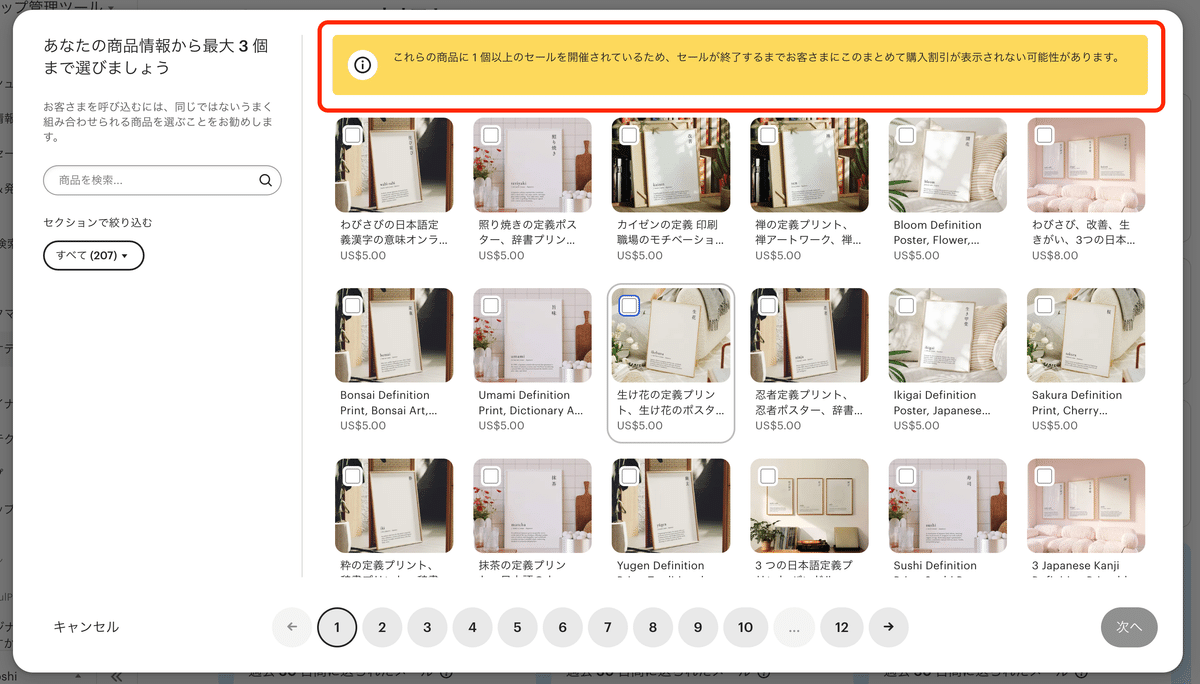Click the pagination ellipsis button
1200x684 pixels.
coord(794,627)
